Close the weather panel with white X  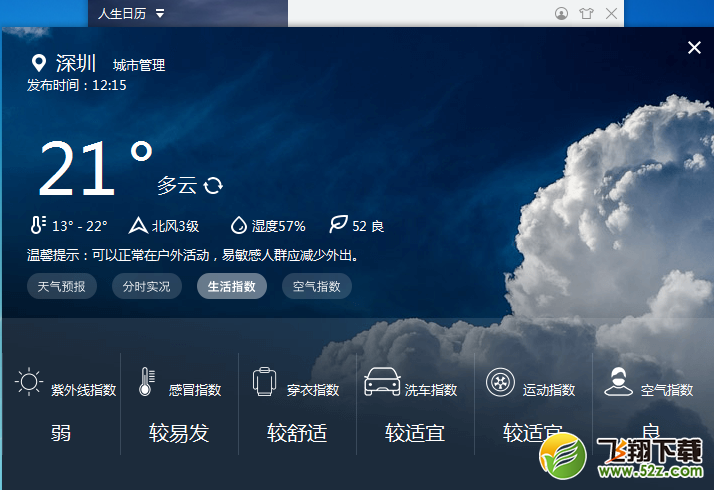click(694, 47)
